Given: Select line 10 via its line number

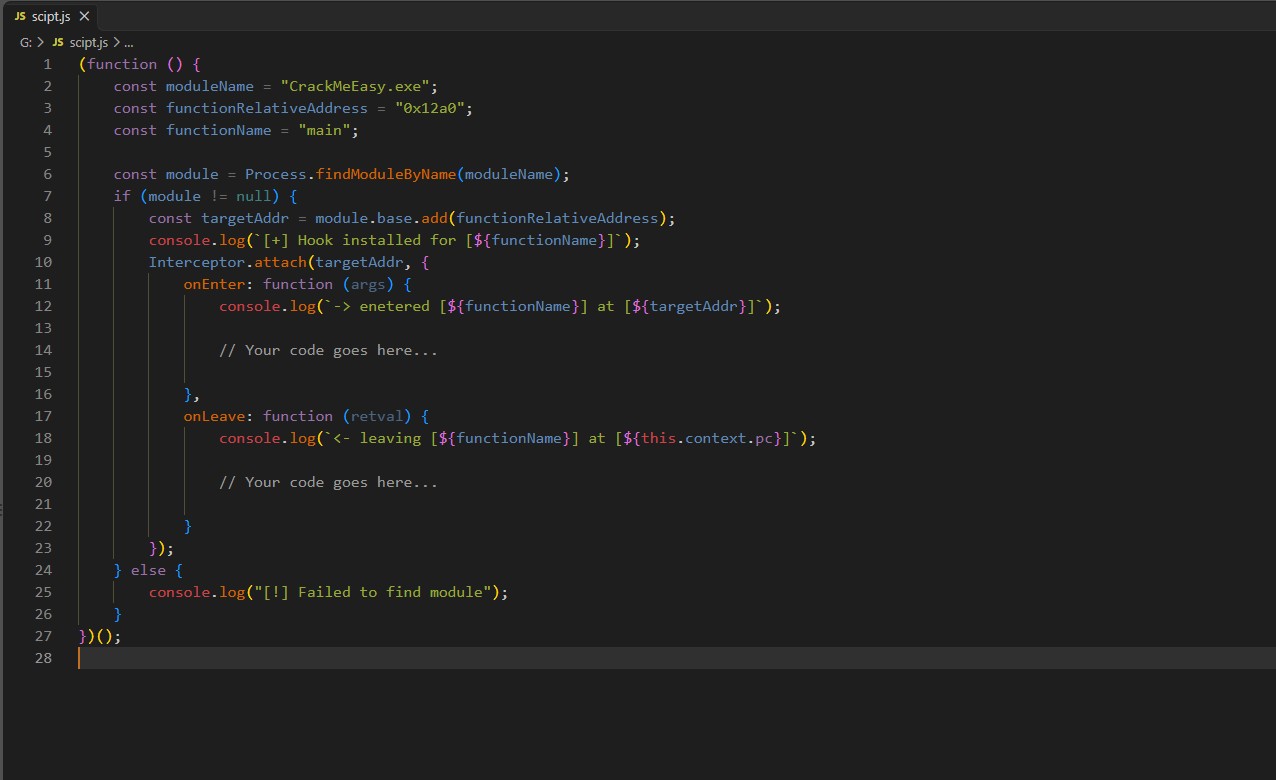Looking at the screenshot, I should [x=43, y=262].
